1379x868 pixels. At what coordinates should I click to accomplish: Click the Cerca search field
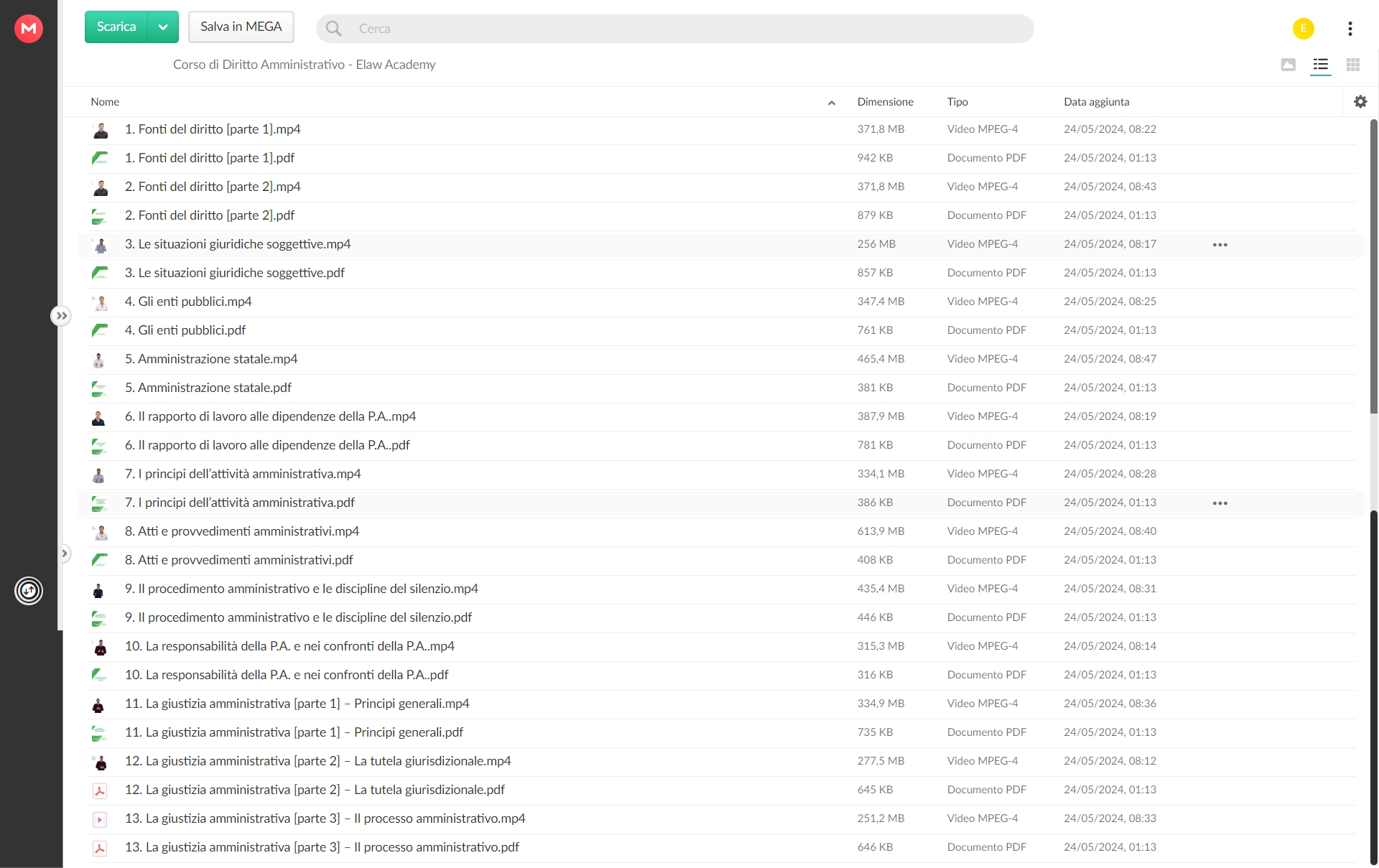tap(675, 29)
